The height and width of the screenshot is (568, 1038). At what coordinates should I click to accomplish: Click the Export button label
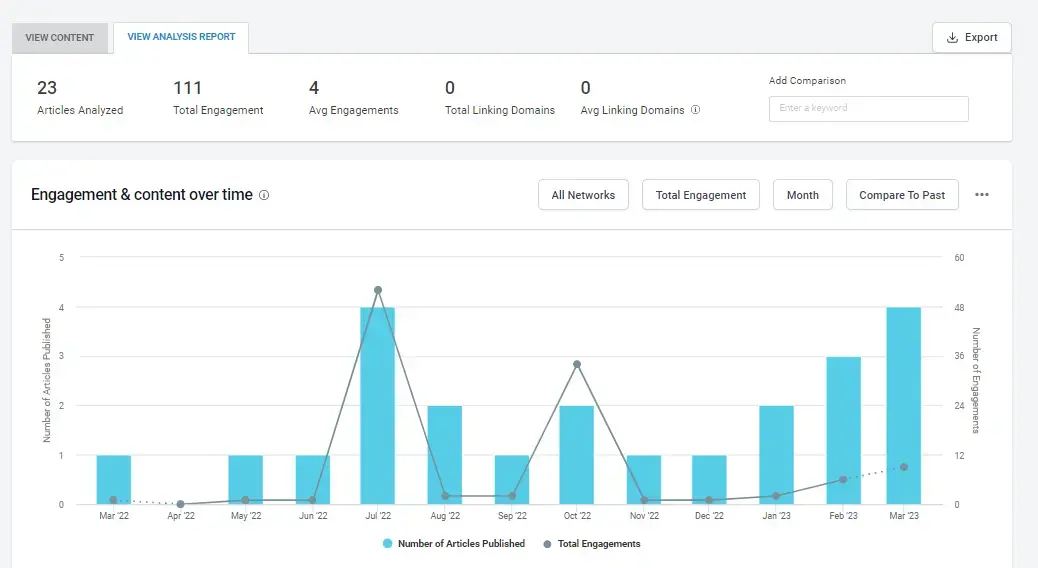click(x=981, y=38)
